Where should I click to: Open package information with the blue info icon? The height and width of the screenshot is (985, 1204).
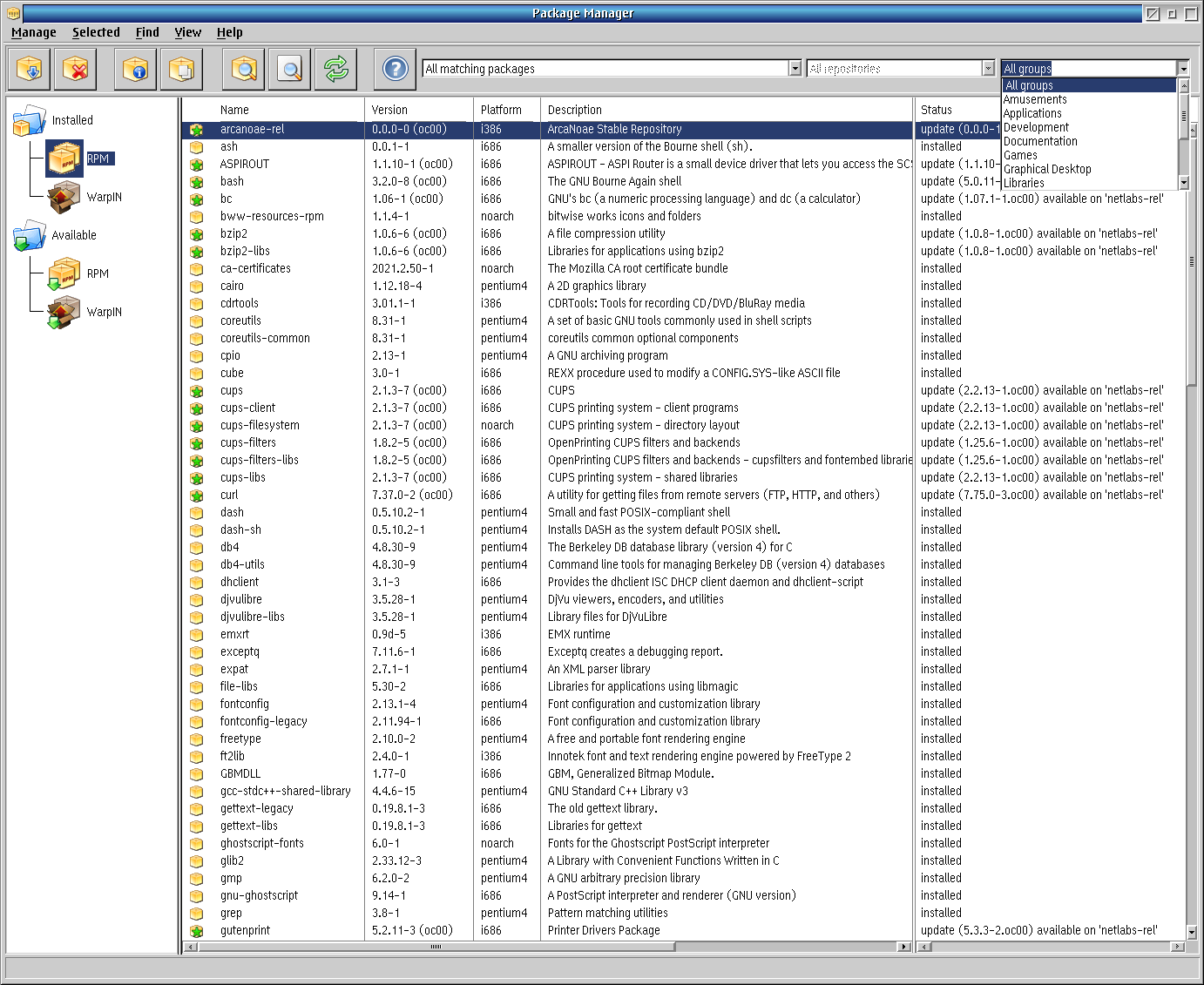135,69
